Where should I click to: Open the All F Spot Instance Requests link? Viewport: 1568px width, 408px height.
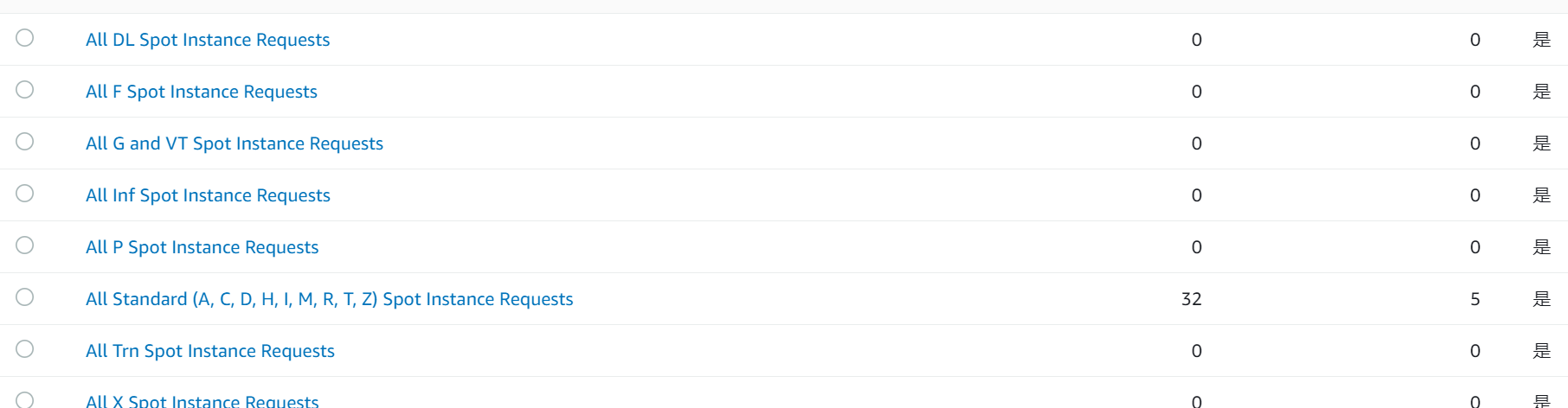tap(202, 92)
